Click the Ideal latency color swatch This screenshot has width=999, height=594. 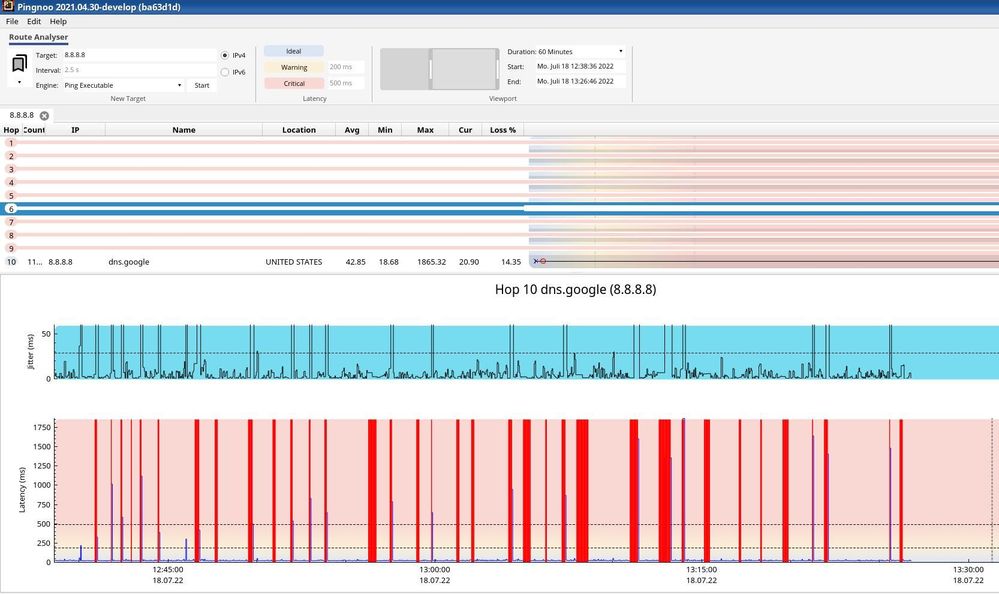pos(293,51)
